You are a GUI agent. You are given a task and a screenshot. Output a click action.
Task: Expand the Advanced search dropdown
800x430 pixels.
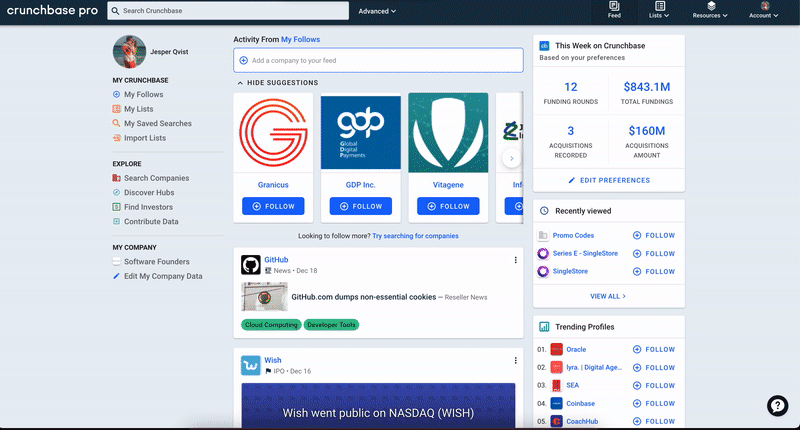(x=377, y=11)
